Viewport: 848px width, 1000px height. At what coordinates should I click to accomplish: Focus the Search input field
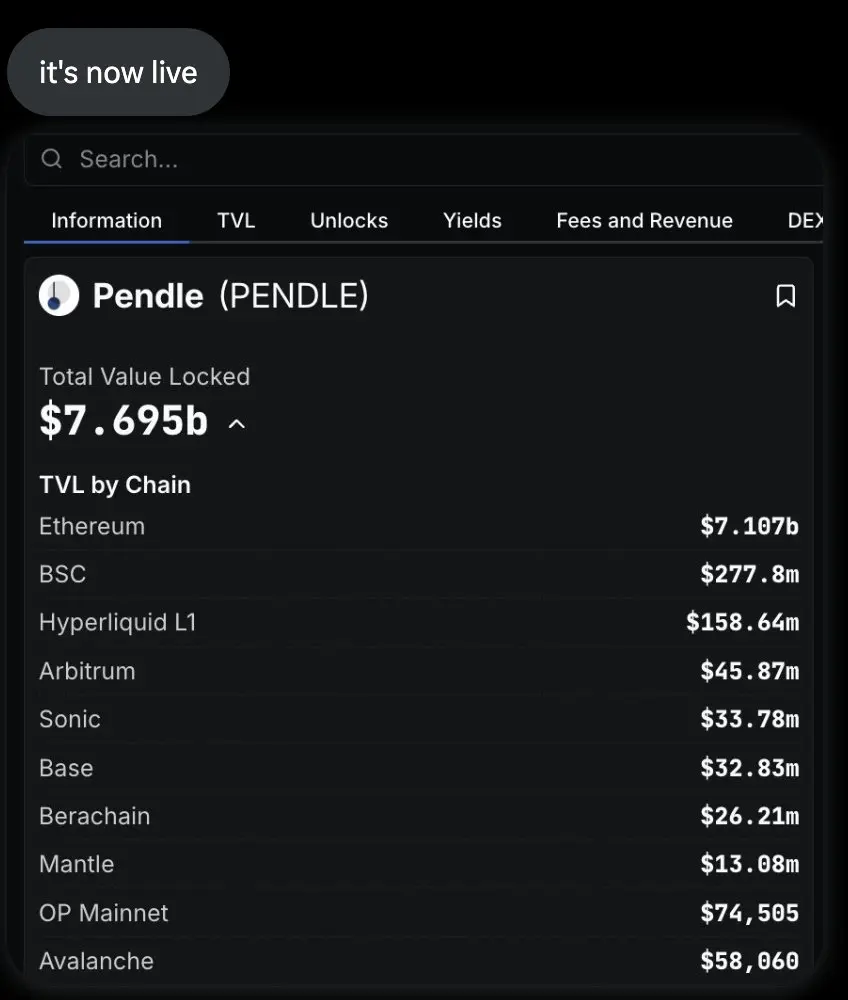click(423, 159)
